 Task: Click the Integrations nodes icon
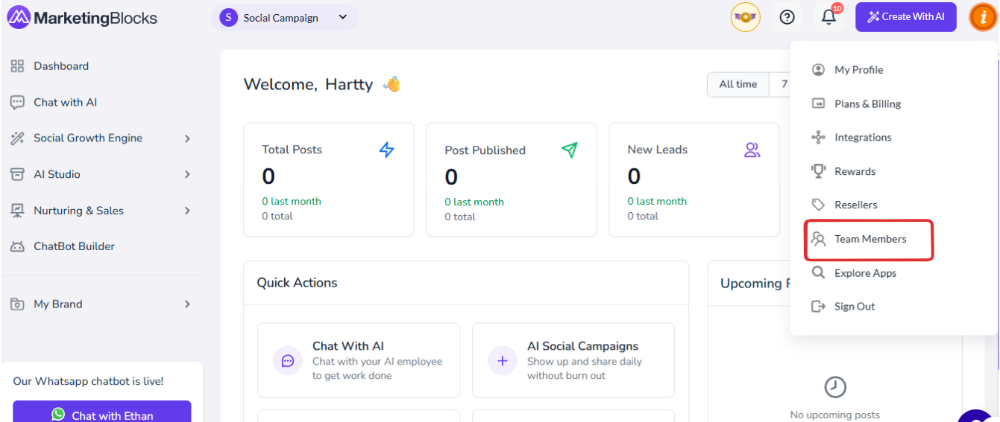tap(818, 137)
